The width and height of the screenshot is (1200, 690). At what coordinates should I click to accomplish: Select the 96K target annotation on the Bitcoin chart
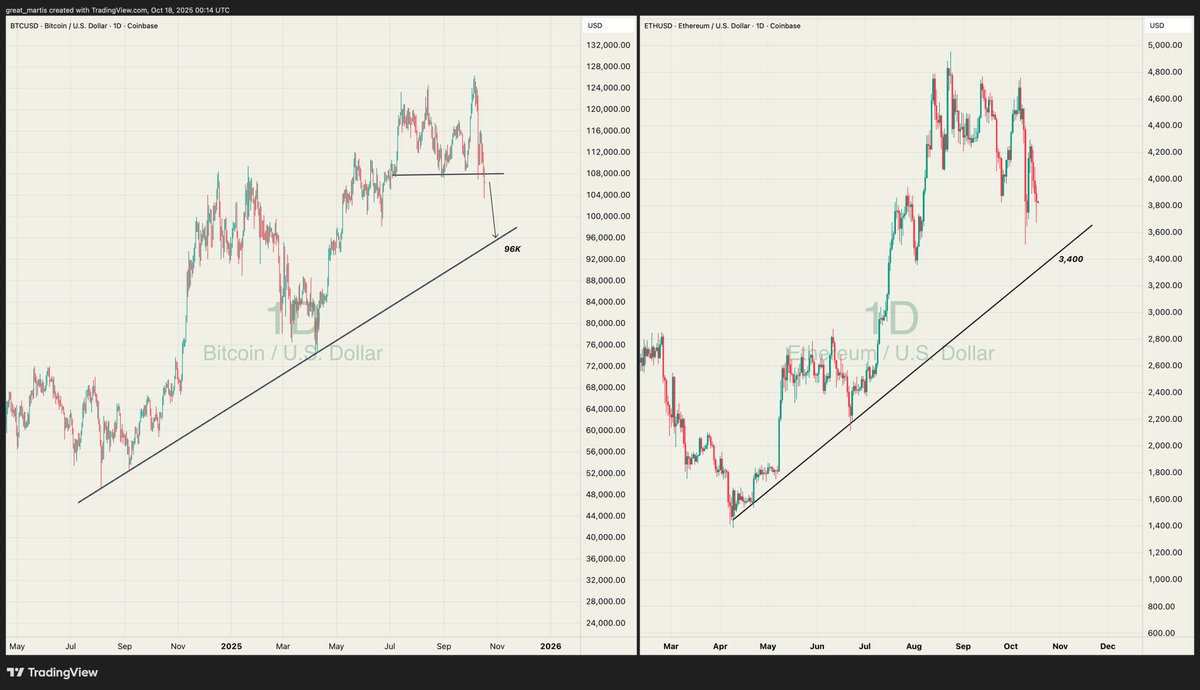[512, 248]
